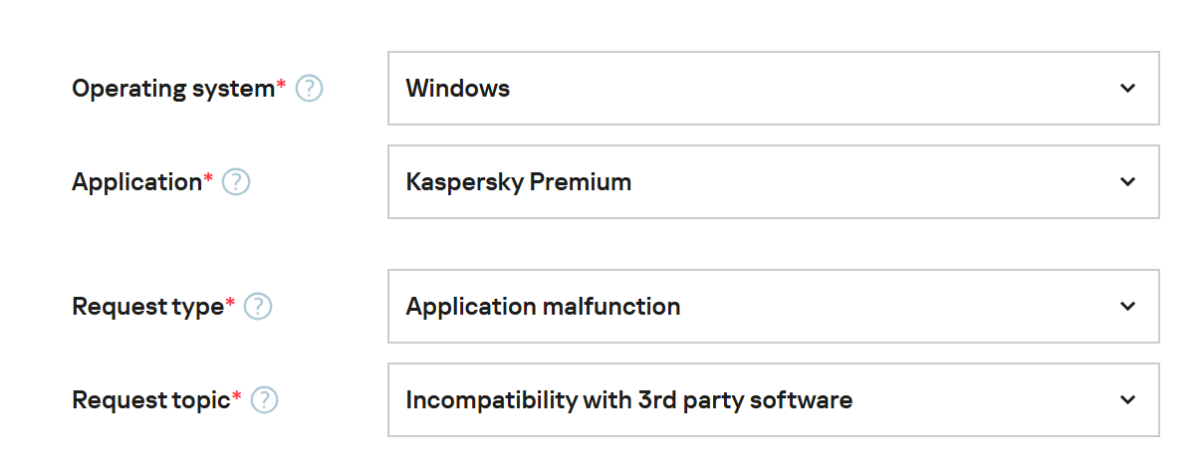Select the "Application malfunction" value text
Screen dimensions: 1200x476
pos(543,306)
